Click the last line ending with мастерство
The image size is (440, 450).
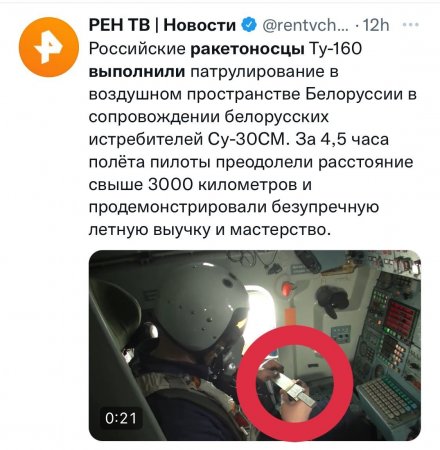(210, 230)
